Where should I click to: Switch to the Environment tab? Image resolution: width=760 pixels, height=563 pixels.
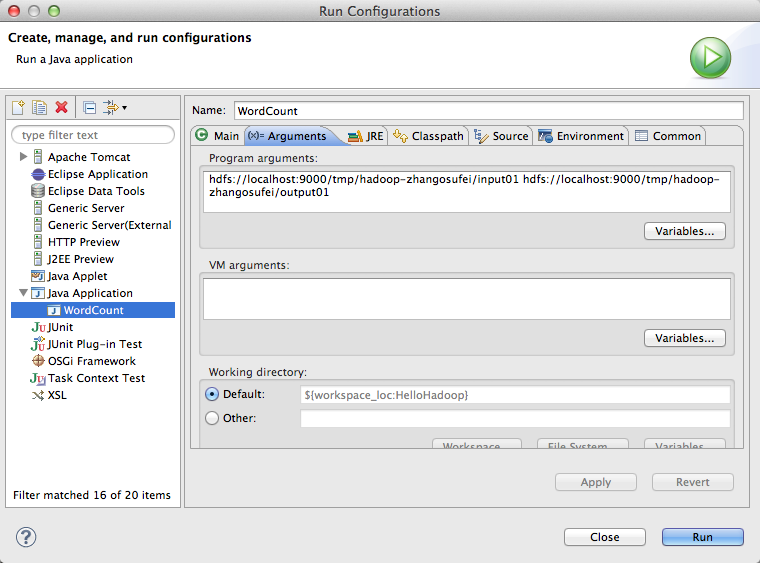(581, 136)
